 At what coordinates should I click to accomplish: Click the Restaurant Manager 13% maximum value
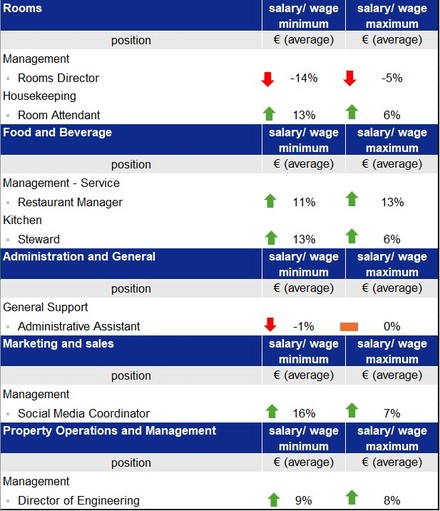point(393,202)
